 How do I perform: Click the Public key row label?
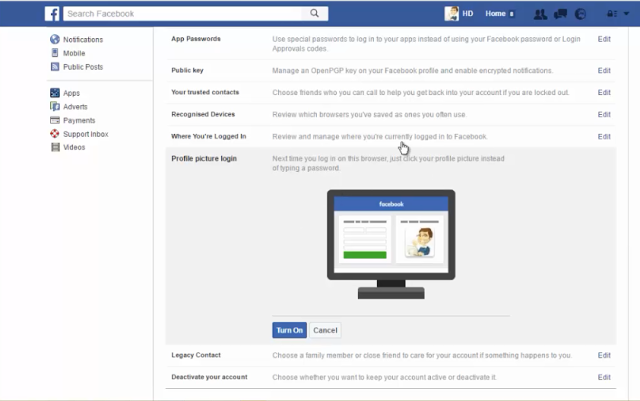tap(187, 70)
